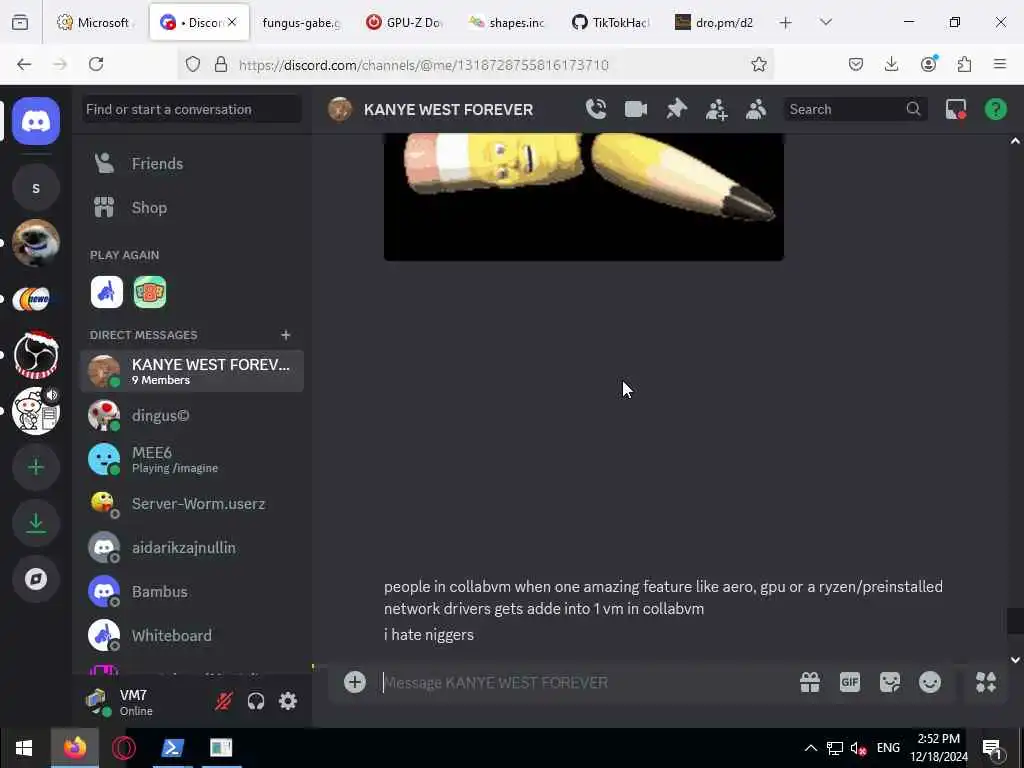The height and width of the screenshot is (768, 1024).
Task: Bookmark this page with star icon
Action: tap(759, 64)
